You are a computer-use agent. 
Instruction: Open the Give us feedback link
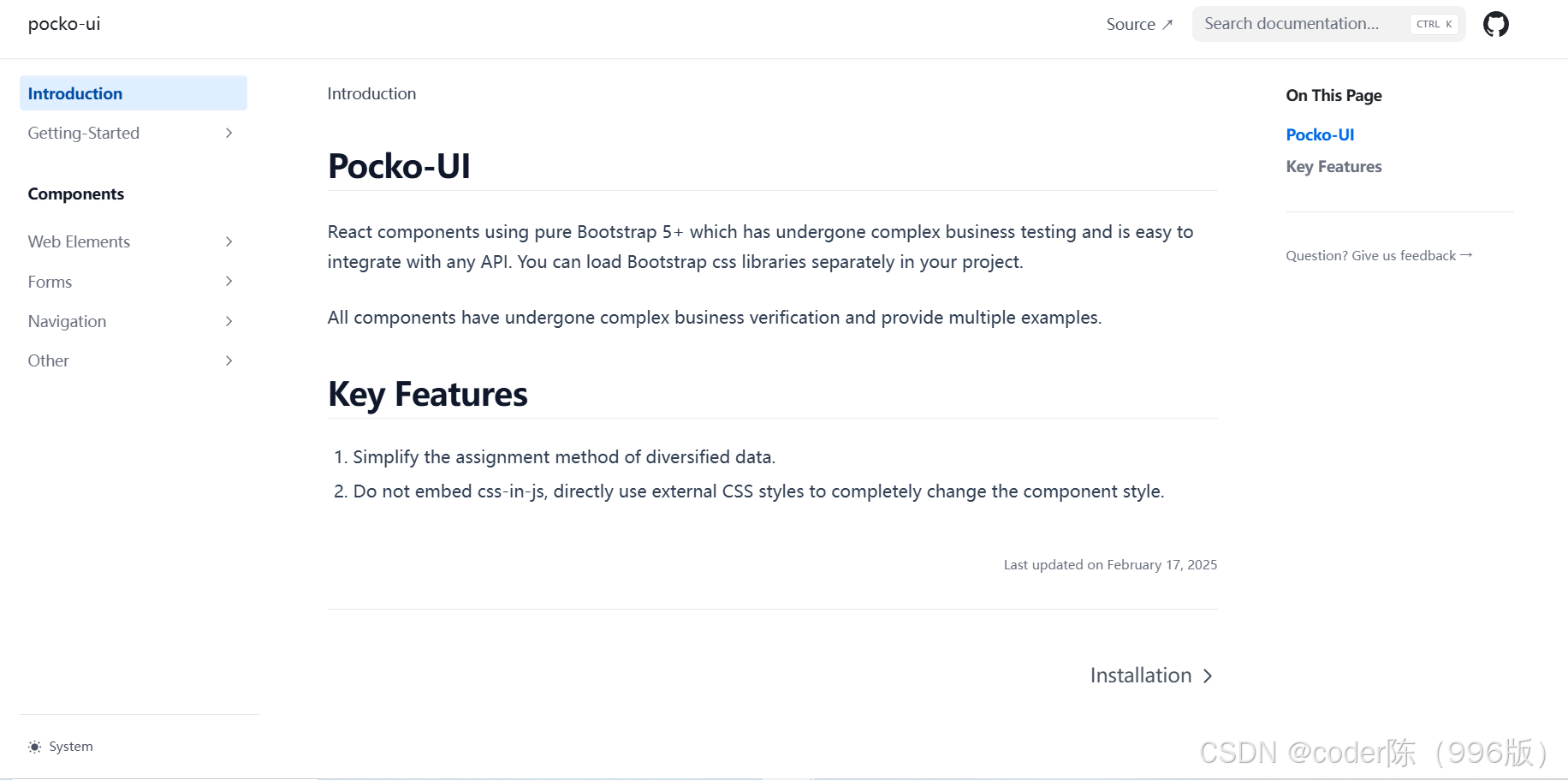(x=1378, y=254)
